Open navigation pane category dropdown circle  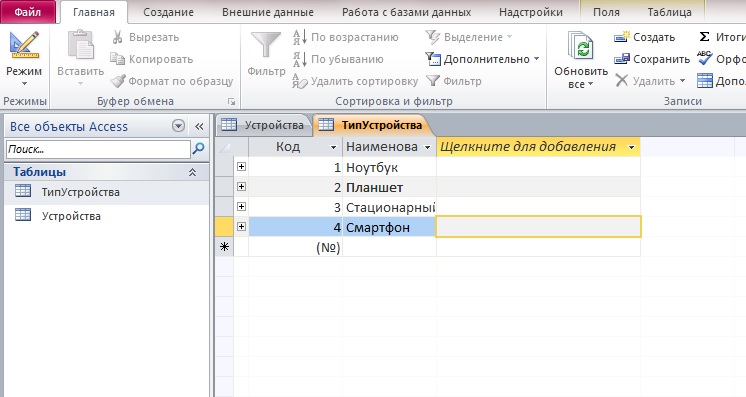pyautogui.click(x=178, y=126)
